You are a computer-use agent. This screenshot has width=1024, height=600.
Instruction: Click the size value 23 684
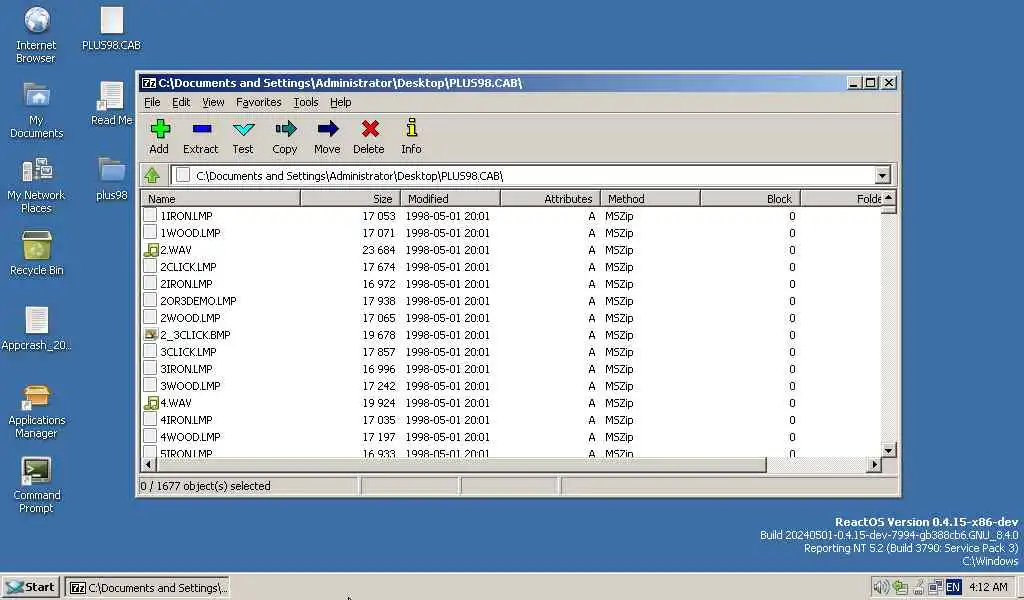coord(379,250)
